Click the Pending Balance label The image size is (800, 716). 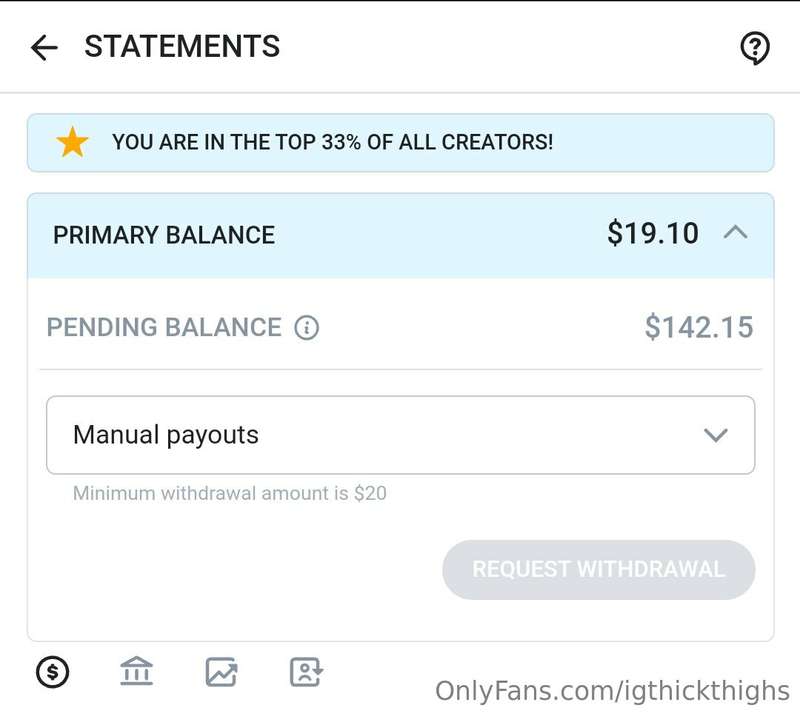coord(164,328)
